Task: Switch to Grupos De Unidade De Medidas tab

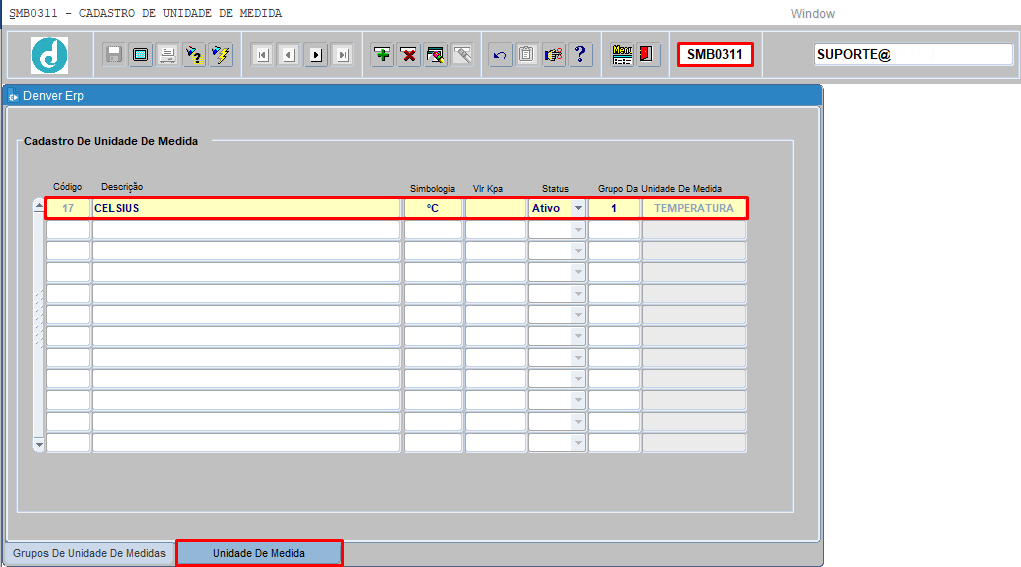Action: [x=89, y=553]
